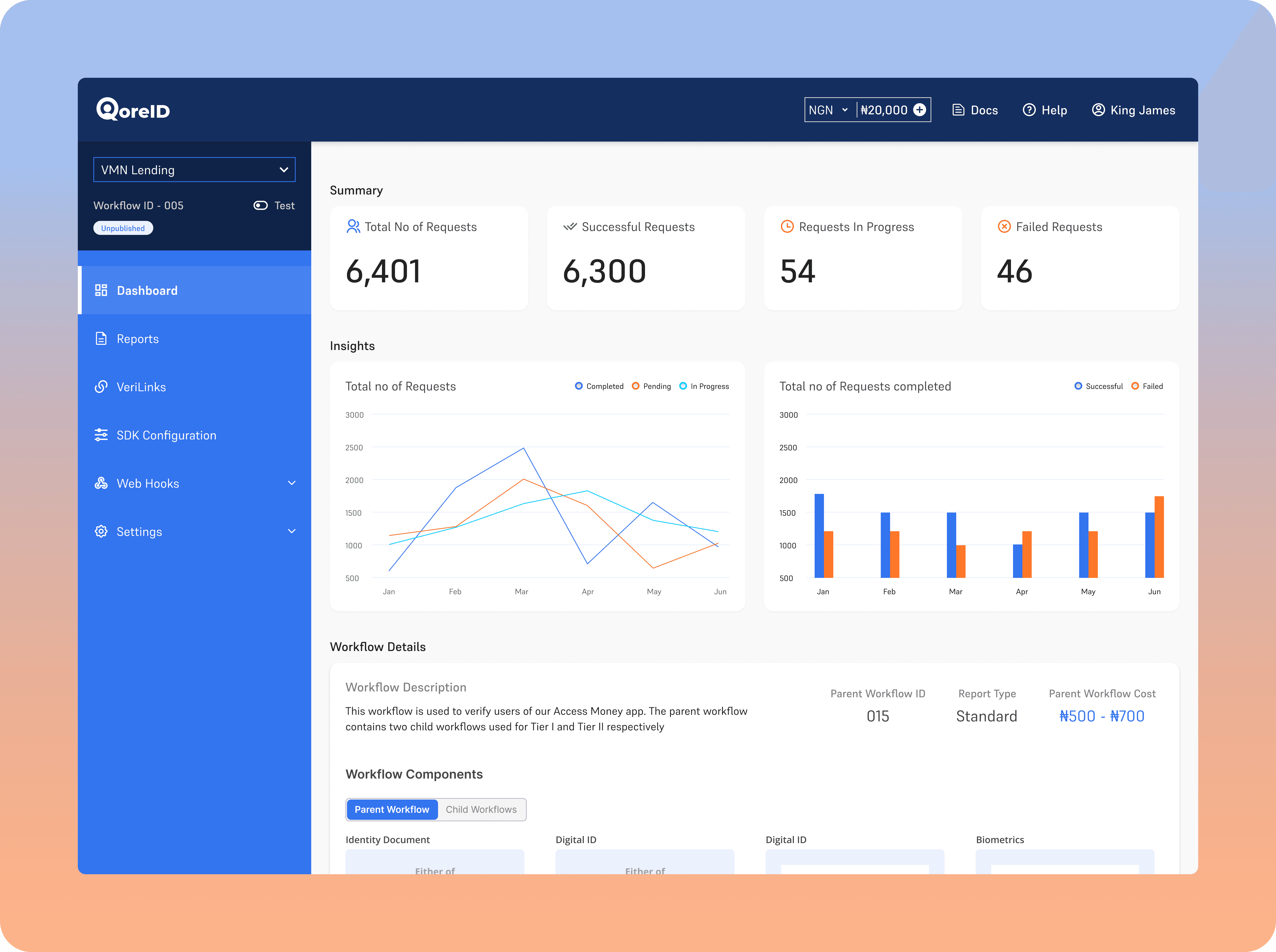Click the plus icon to add funds
The height and width of the screenshot is (952, 1276).
920,109
